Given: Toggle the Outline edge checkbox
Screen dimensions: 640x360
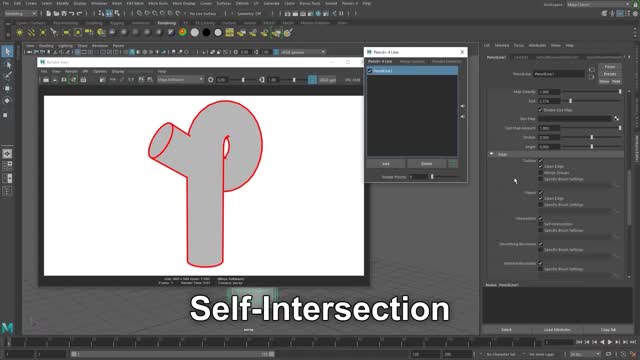Looking at the screenshot, I should click(x=540, y=160).
